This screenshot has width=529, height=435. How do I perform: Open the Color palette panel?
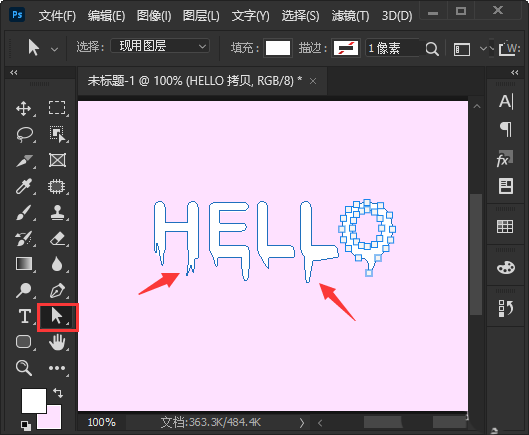(x=506, y=268)
